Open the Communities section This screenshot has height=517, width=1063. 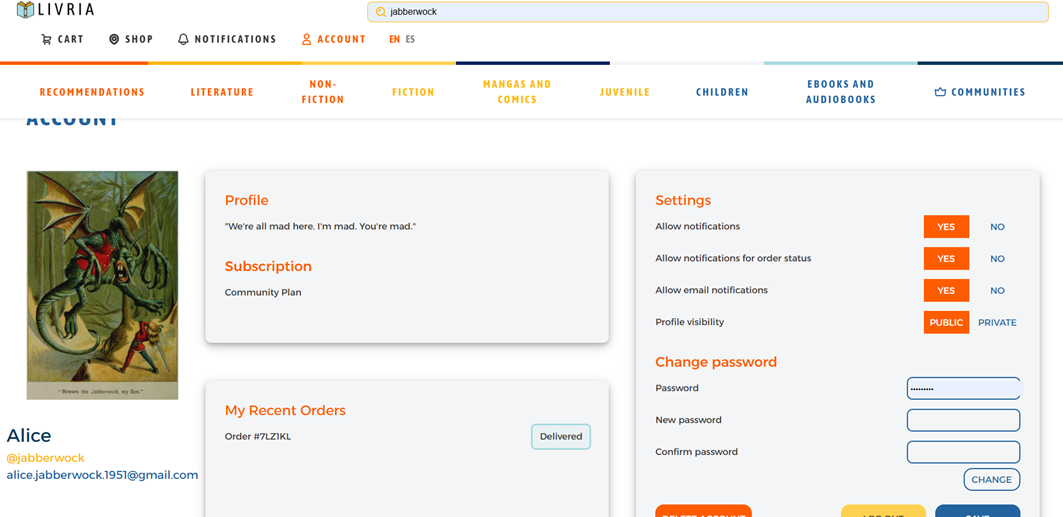(x=980, y=92)
